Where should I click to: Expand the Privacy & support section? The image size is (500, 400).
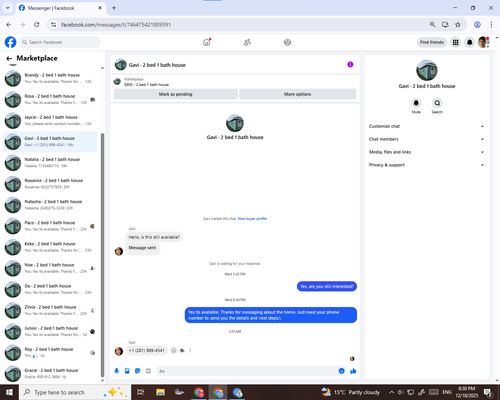click(x=426, y=165)
